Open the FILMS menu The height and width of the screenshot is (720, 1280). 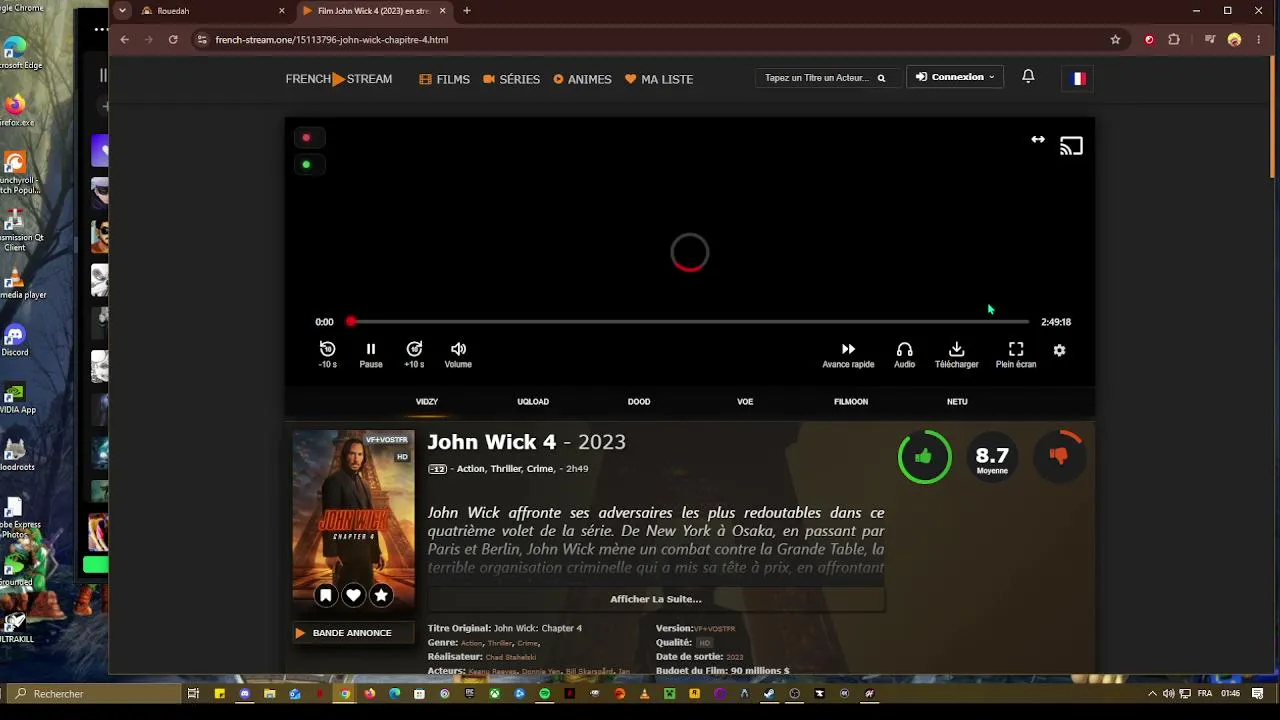445,79
